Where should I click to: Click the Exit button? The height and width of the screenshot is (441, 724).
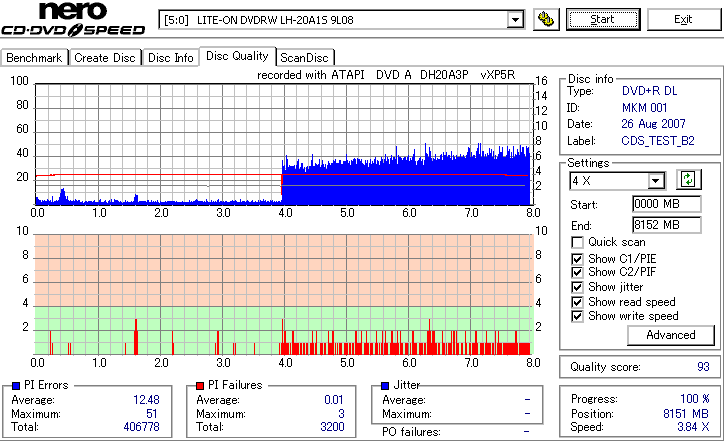point(683,19)
